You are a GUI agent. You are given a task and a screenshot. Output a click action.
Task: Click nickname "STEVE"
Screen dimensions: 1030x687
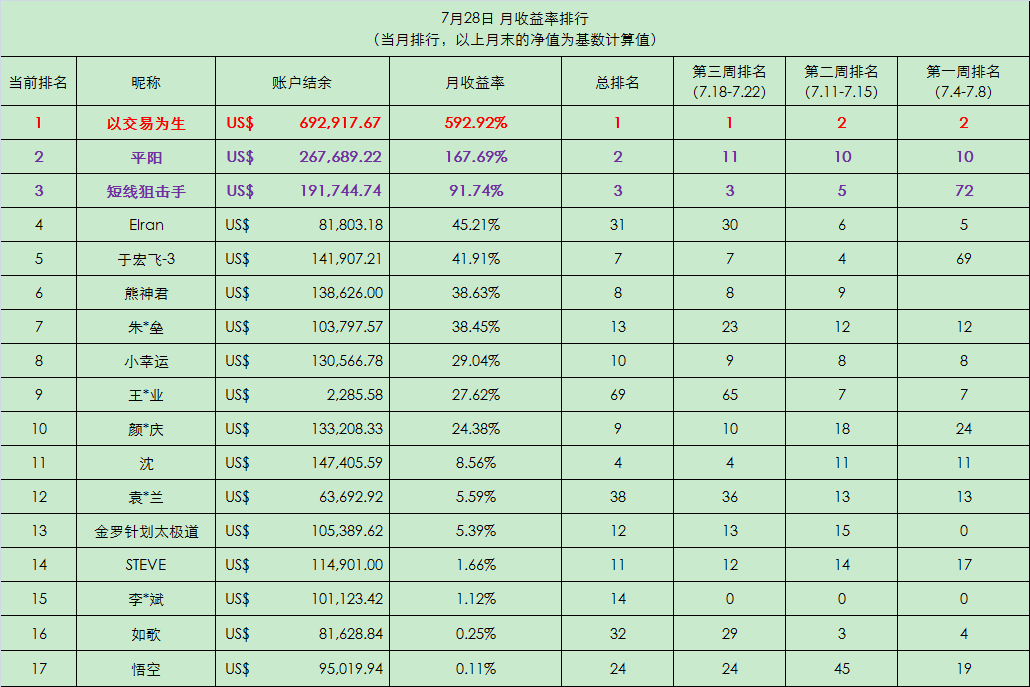pyautogui.click(x=146, y=565)
